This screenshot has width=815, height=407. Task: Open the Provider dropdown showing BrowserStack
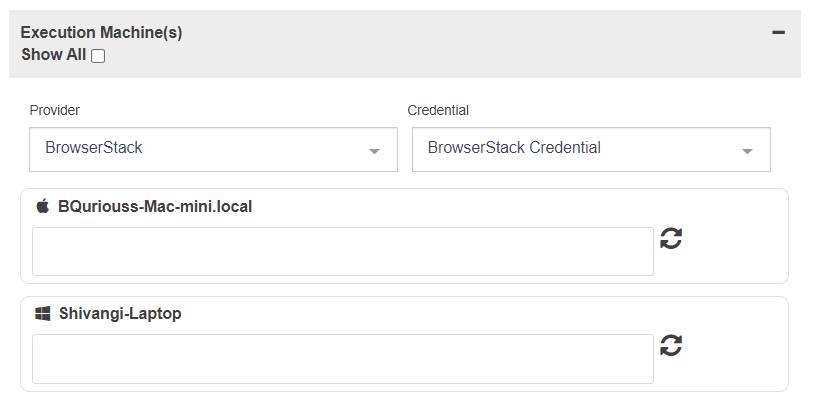click(213, 149)
